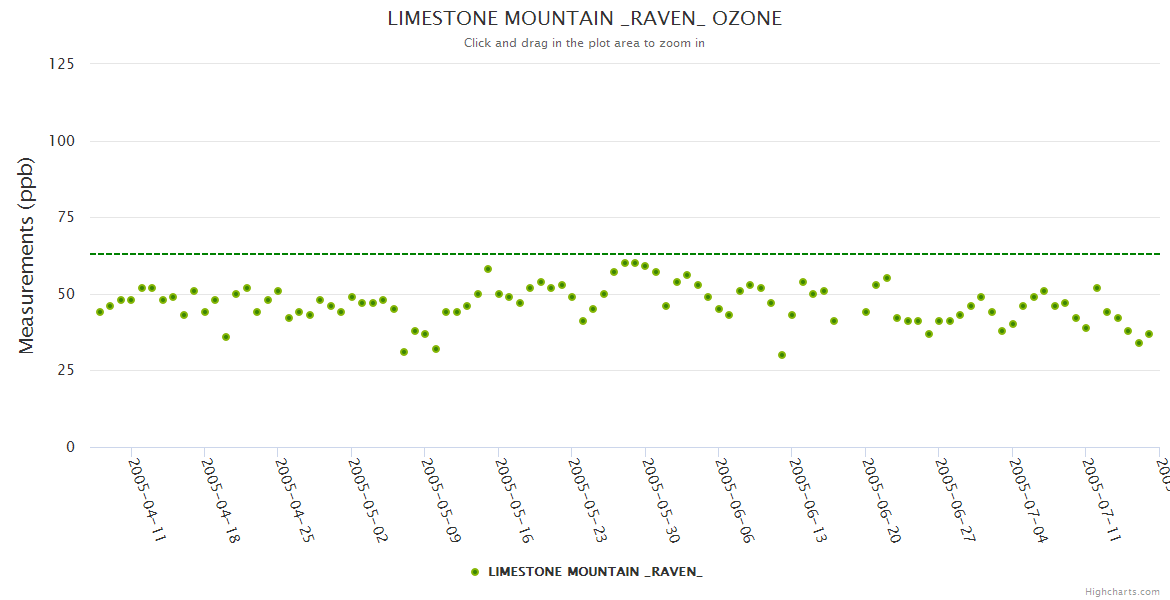Click the 'Click and drag' zoom subtitle
1170x600 pixels.
click(x=584, y=43)
